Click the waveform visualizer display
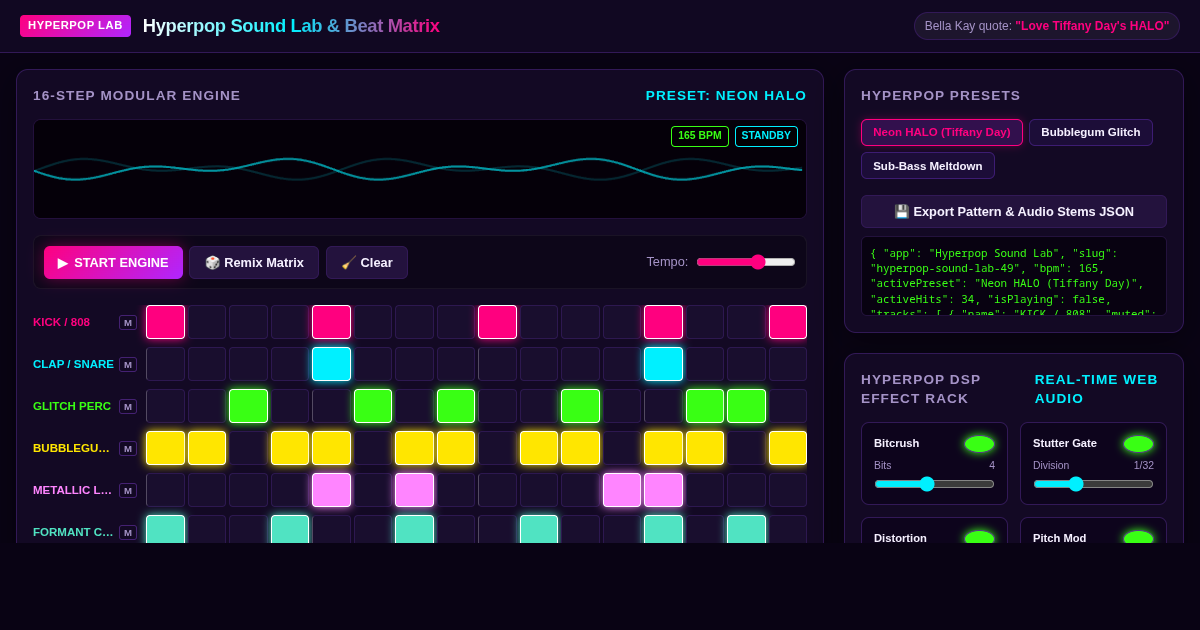This screenshot has height=630, width=1200. [420, 169]
